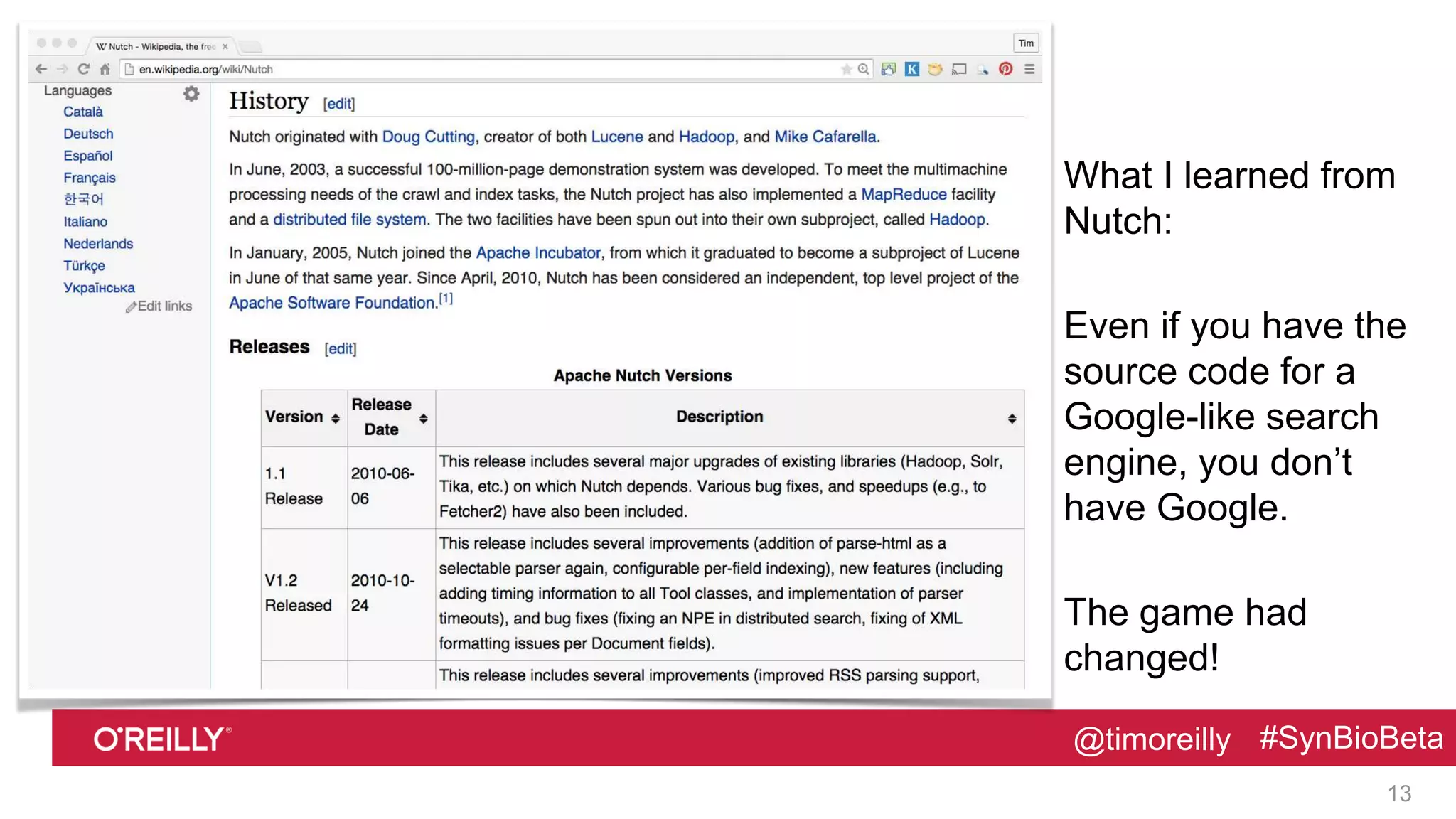Sort table by Release Date column
The width and height of the screenshot is (1456, 819).
click(x=424, y=419)
